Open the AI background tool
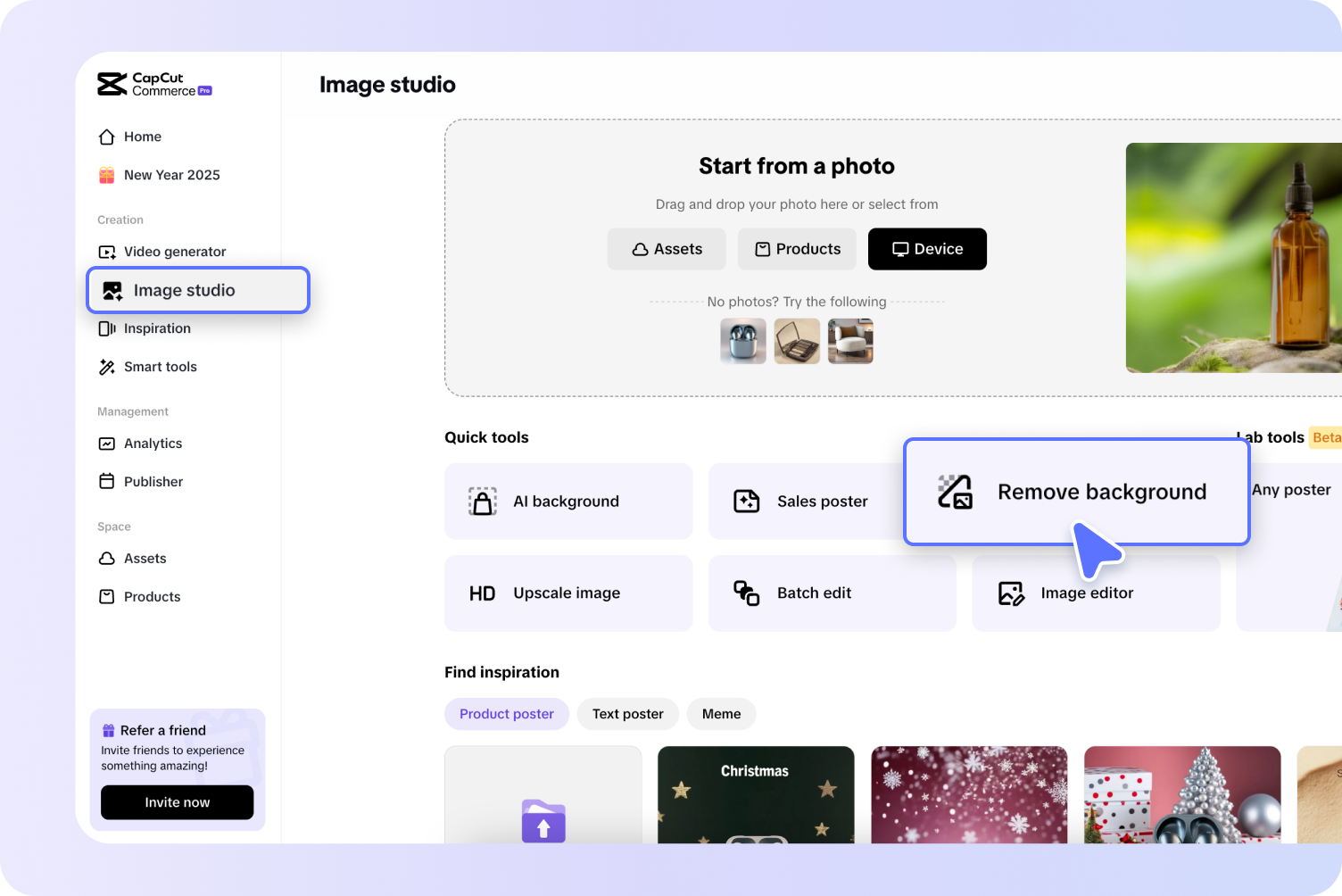 click(567, 501)
